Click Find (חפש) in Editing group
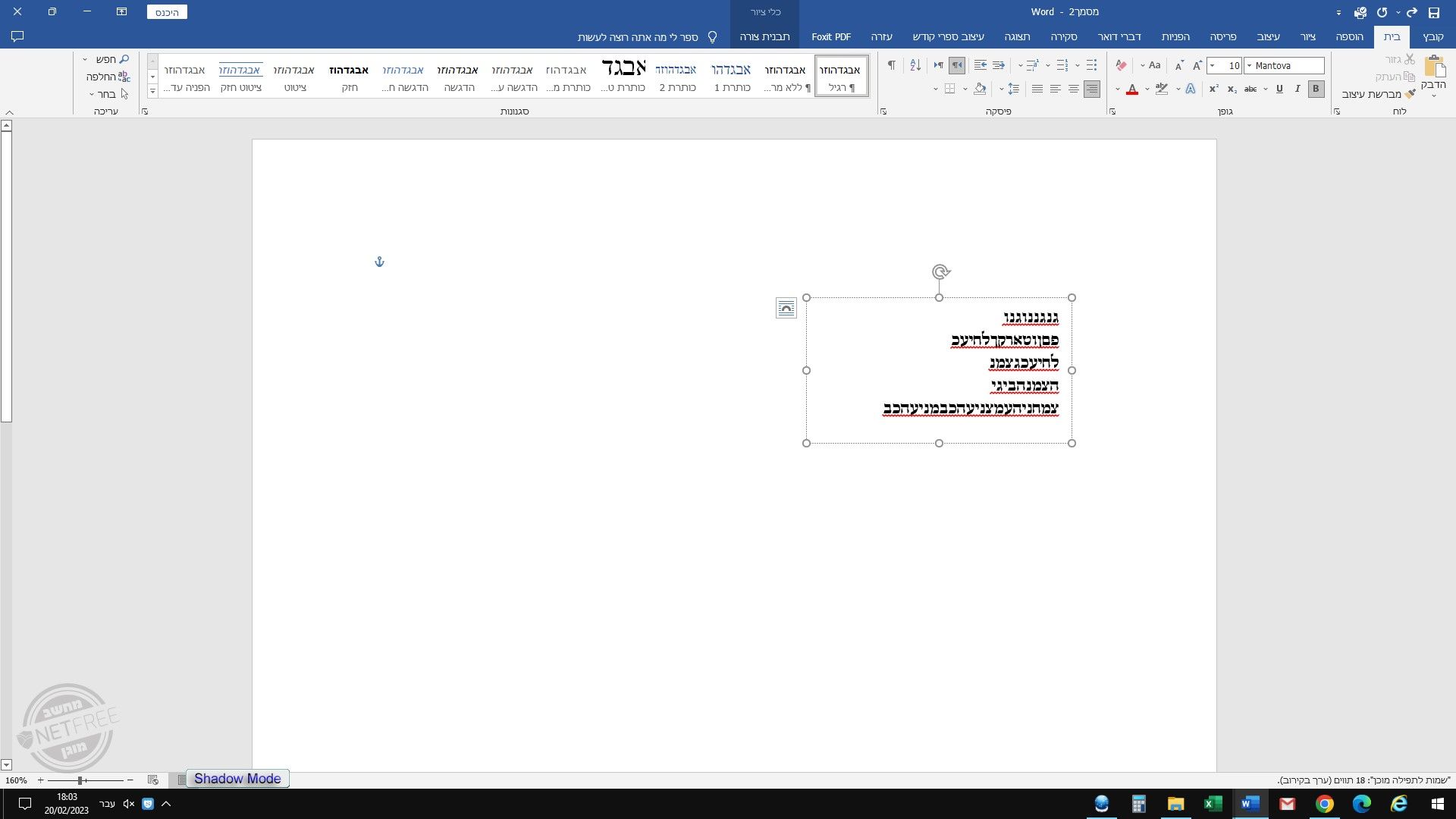This screenshot has width=1456, height=819. click(111, 59)
